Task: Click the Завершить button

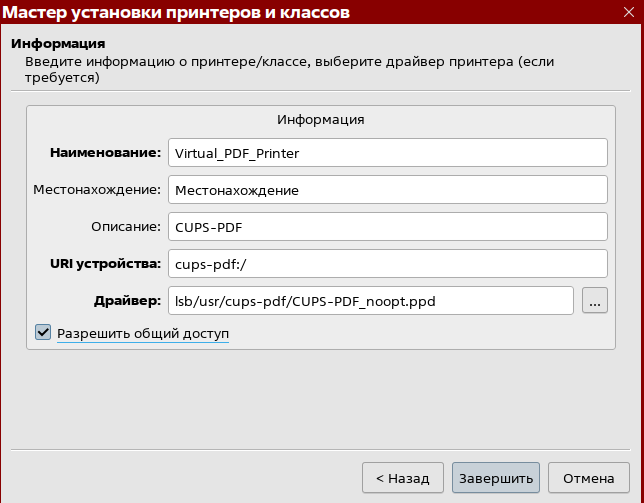Action: pos(496,478)
